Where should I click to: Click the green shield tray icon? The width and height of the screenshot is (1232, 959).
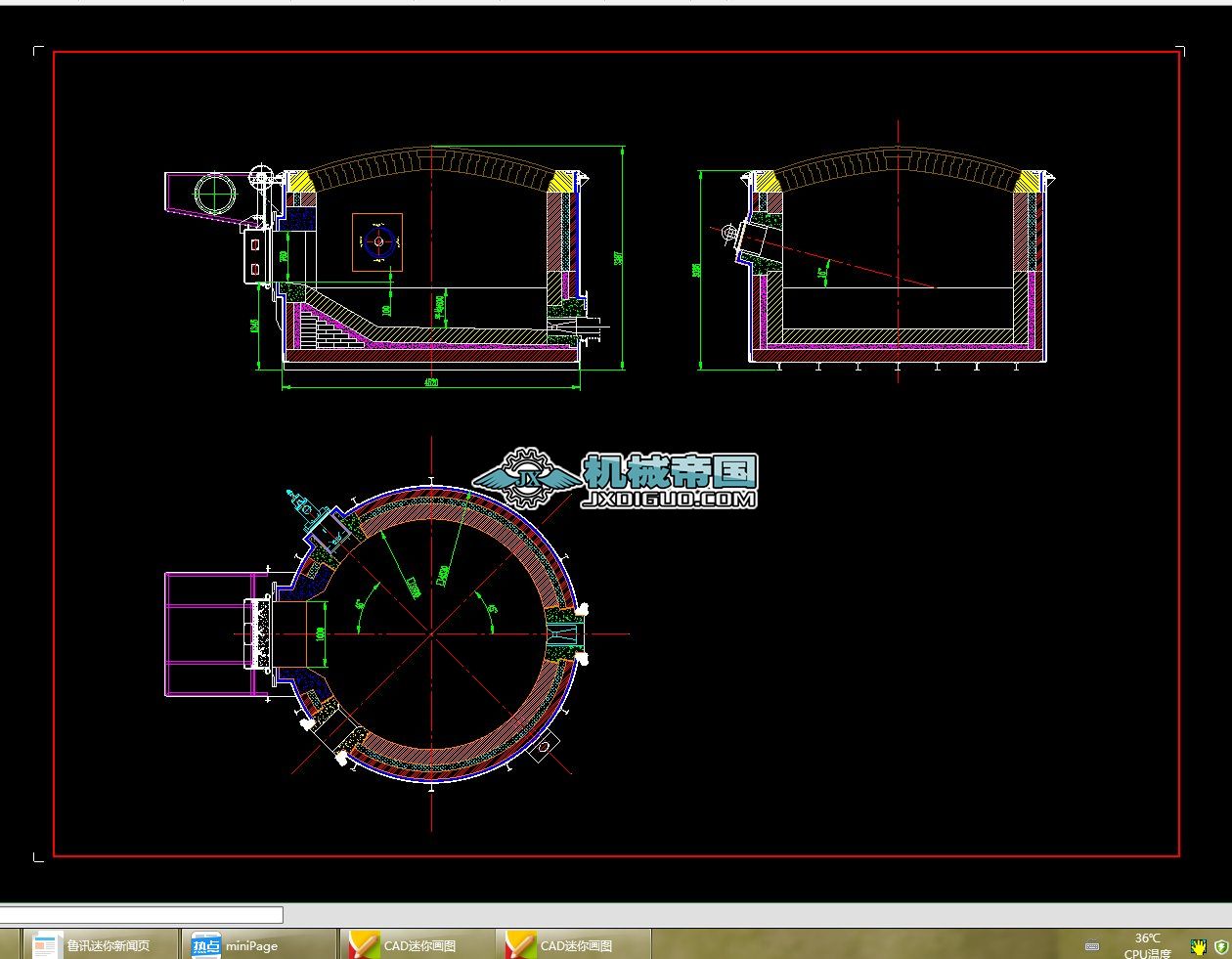click(x=1220, y=946)
